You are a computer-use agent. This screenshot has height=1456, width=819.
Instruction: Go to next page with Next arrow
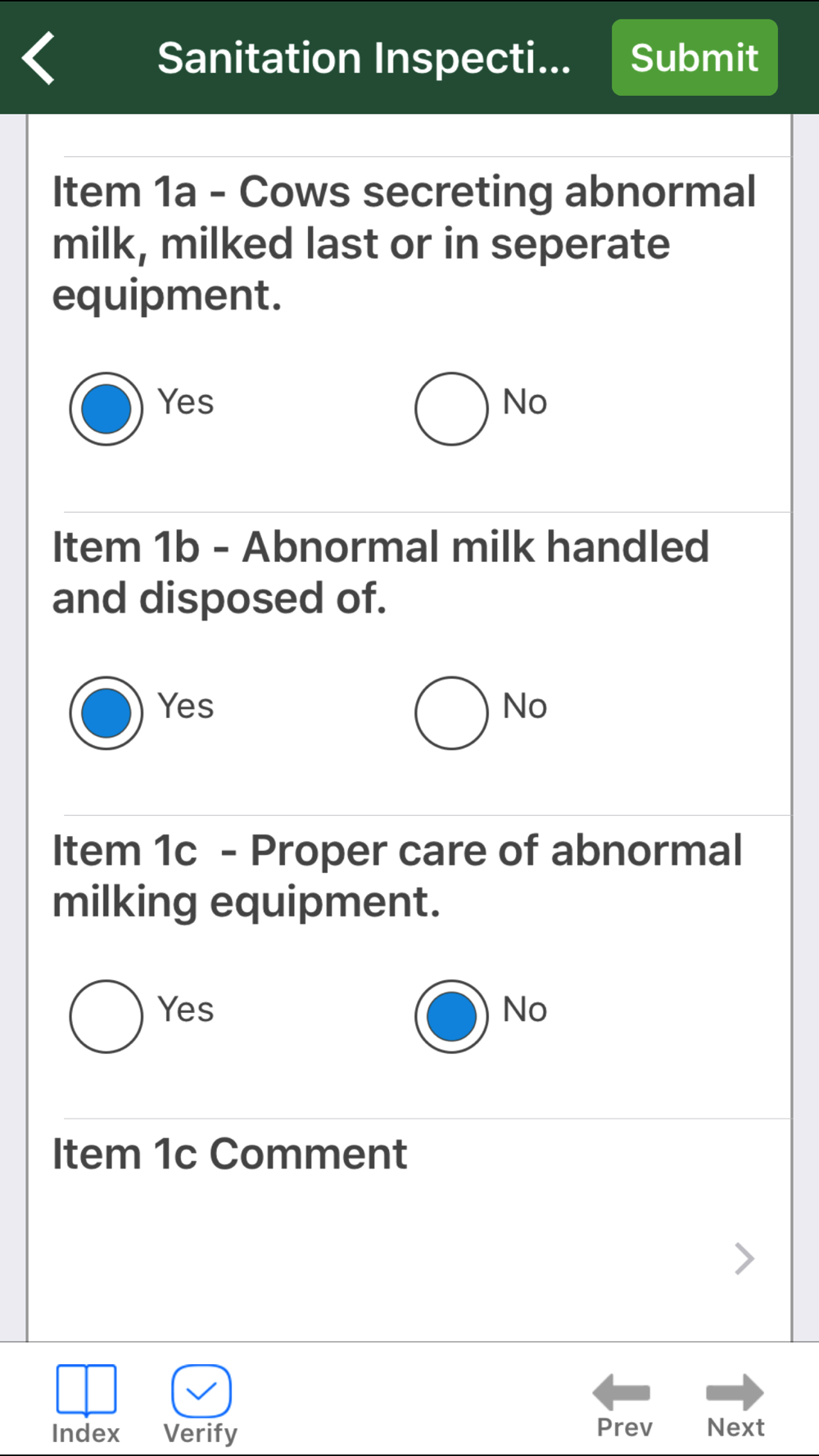735,1391
